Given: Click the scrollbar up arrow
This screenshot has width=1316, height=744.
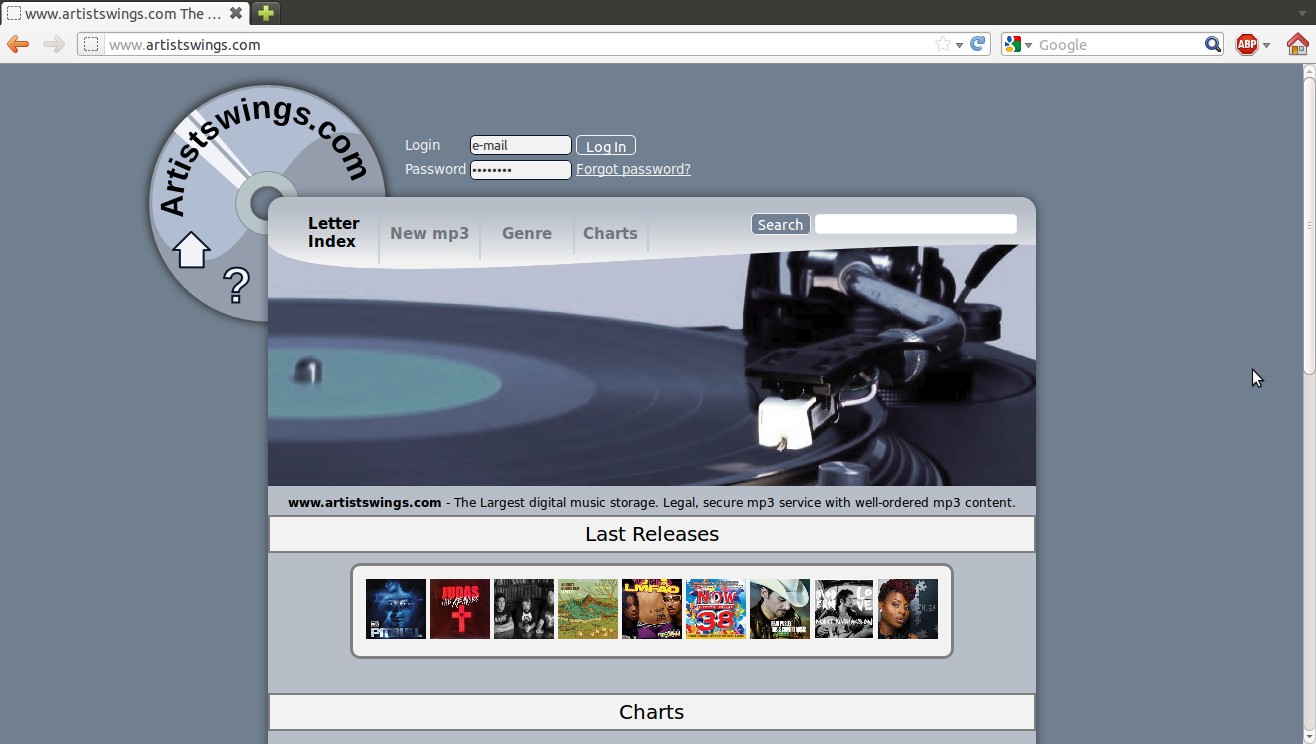Looking at the screenshot, I should coord(1309,72).
